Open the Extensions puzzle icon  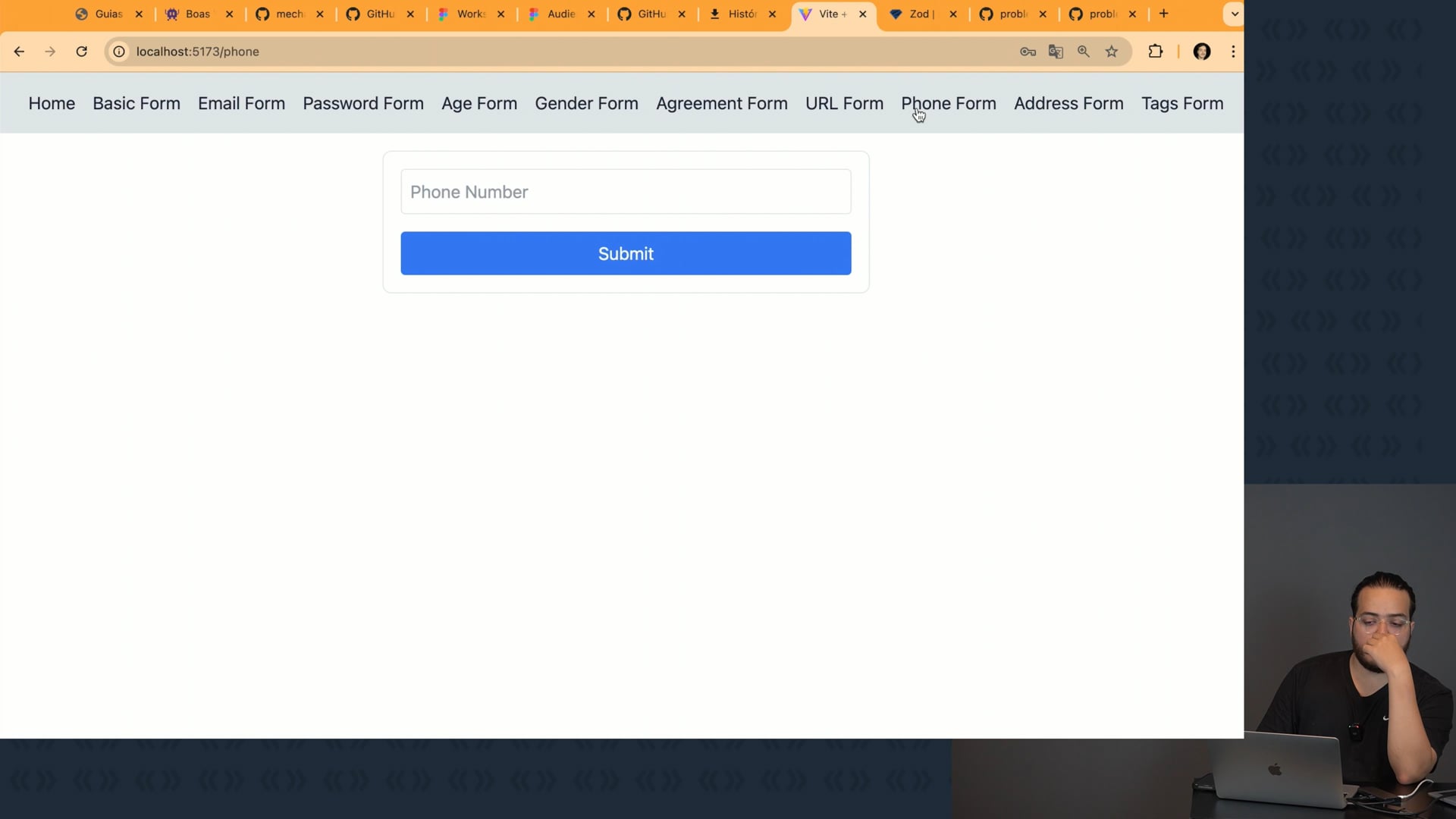click(1156, 52)
